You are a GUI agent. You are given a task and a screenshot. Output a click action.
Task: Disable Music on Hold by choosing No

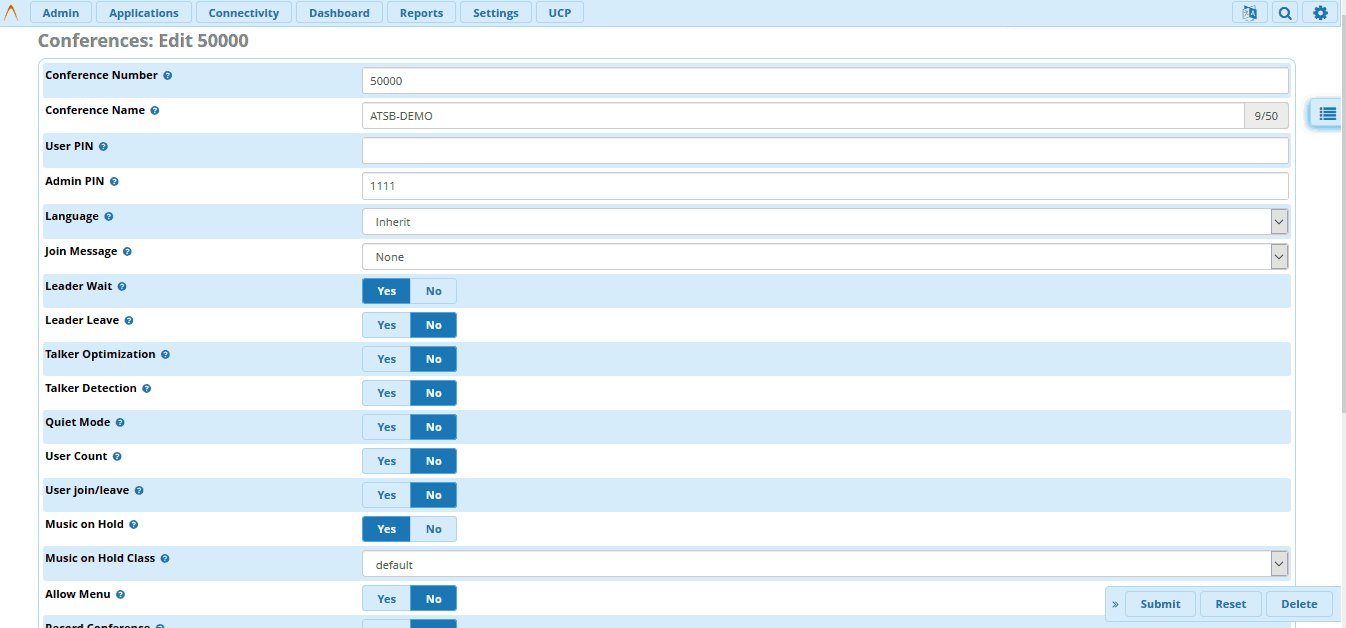click(433, 529)
